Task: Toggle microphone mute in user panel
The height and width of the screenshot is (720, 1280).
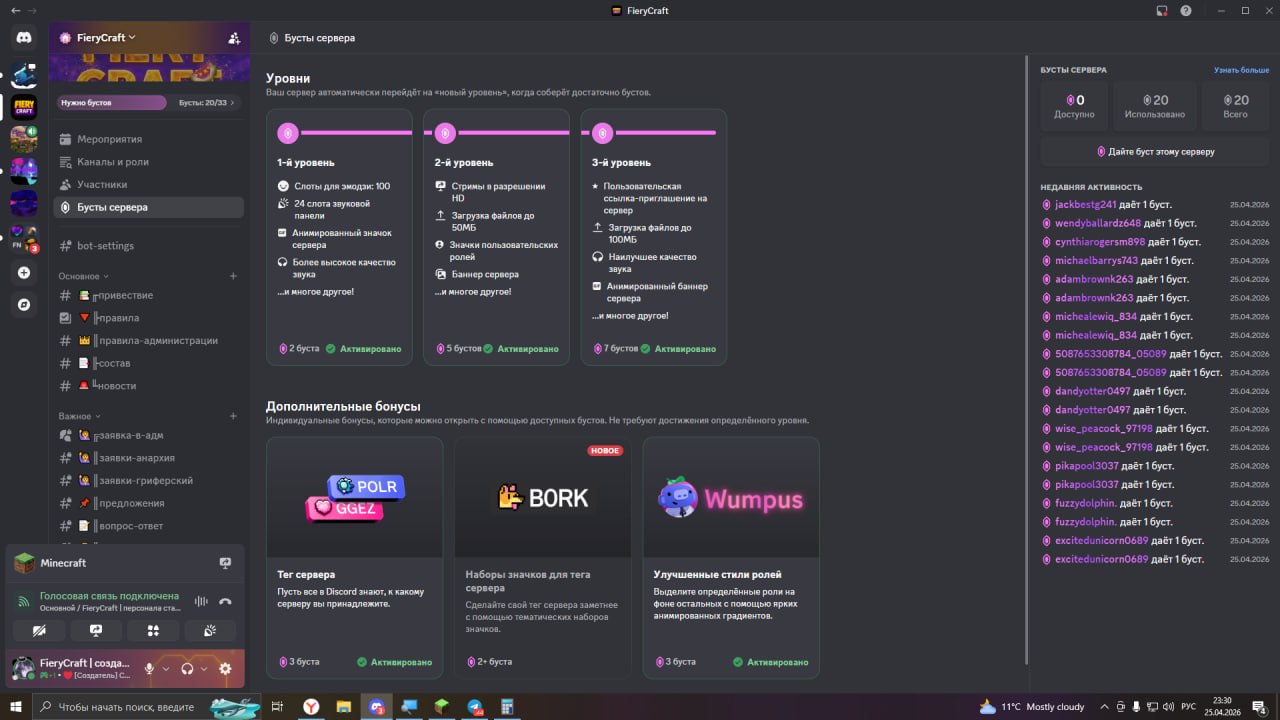Action: coord(150,669)
